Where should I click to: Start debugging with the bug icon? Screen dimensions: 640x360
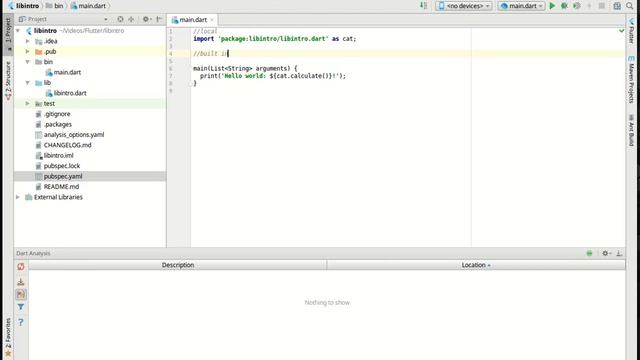pyautogui.click(x=564, y=6)
